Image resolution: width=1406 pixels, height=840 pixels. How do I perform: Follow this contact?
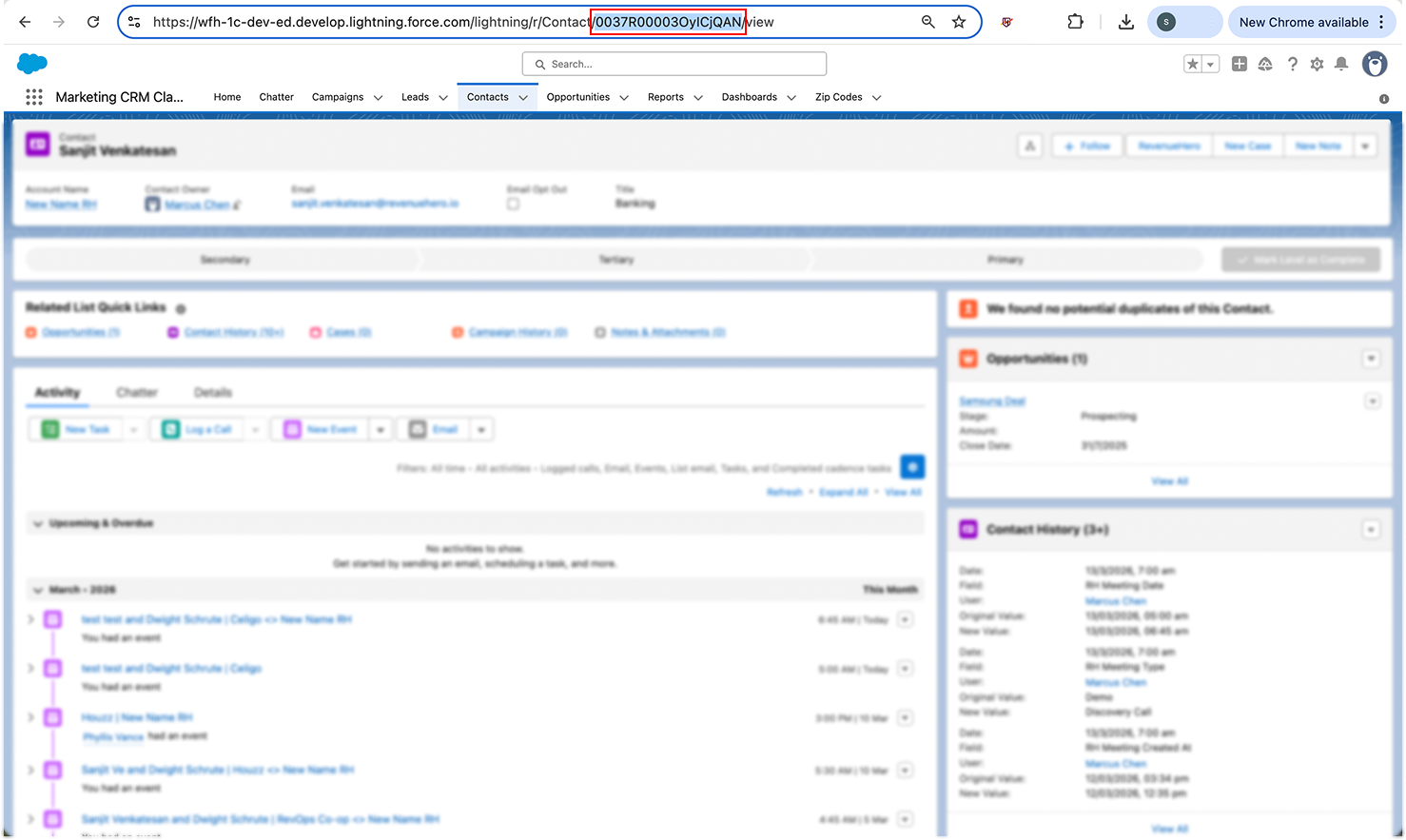[1086, 145]
